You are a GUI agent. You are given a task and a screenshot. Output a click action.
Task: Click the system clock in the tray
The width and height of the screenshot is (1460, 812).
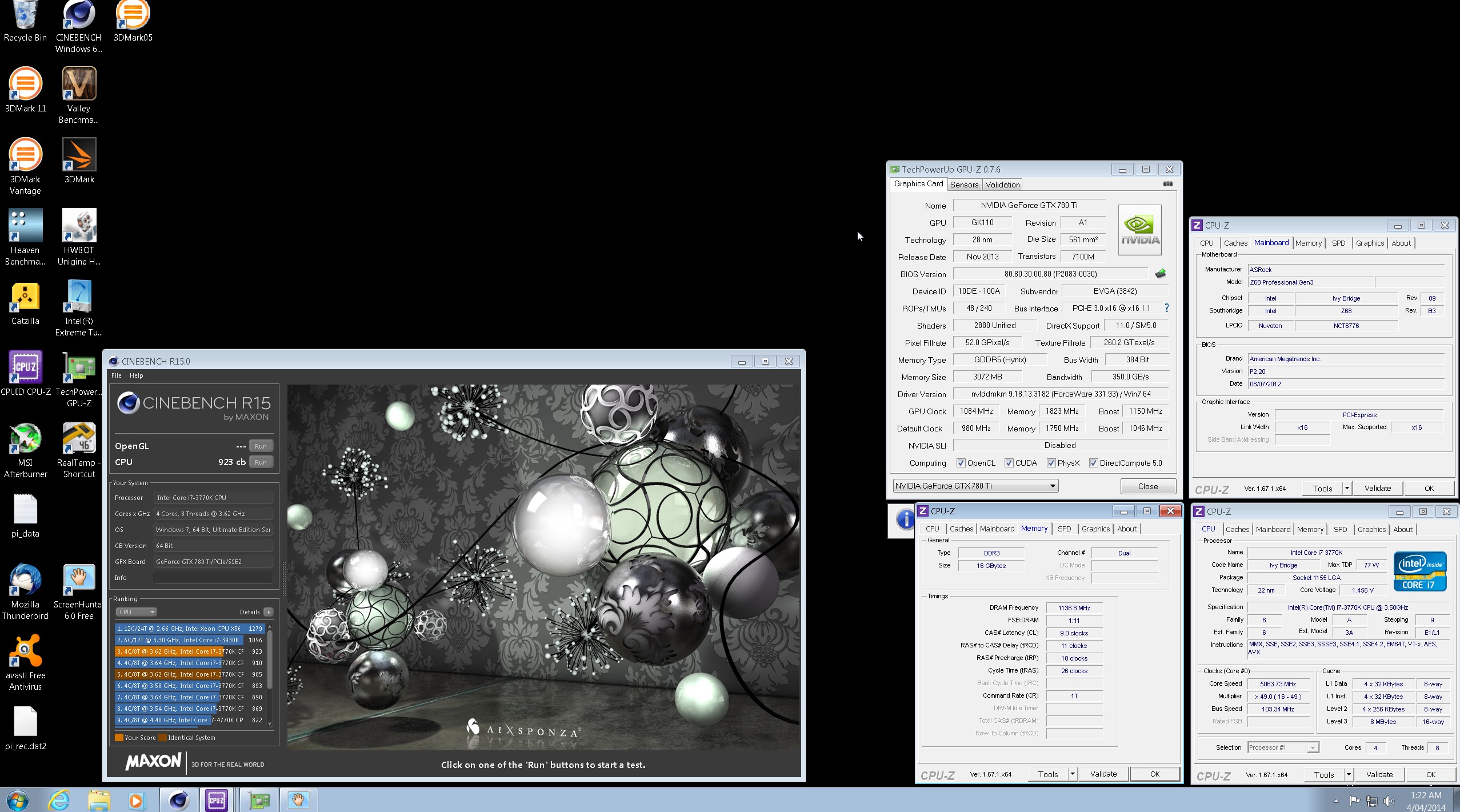tap(1426, 801)
